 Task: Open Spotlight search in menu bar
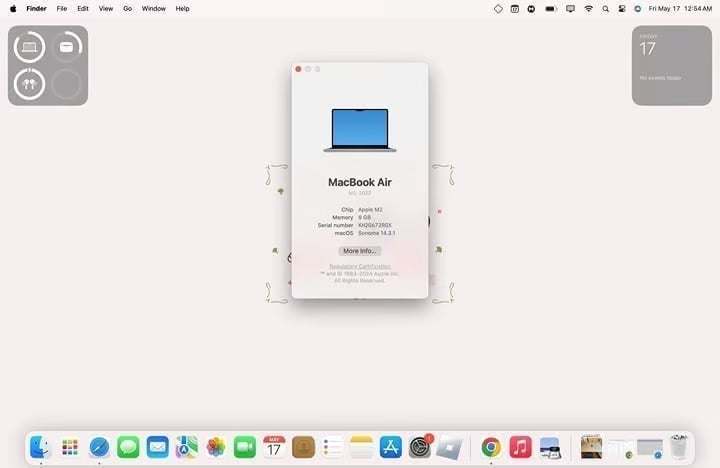[606, 9]
